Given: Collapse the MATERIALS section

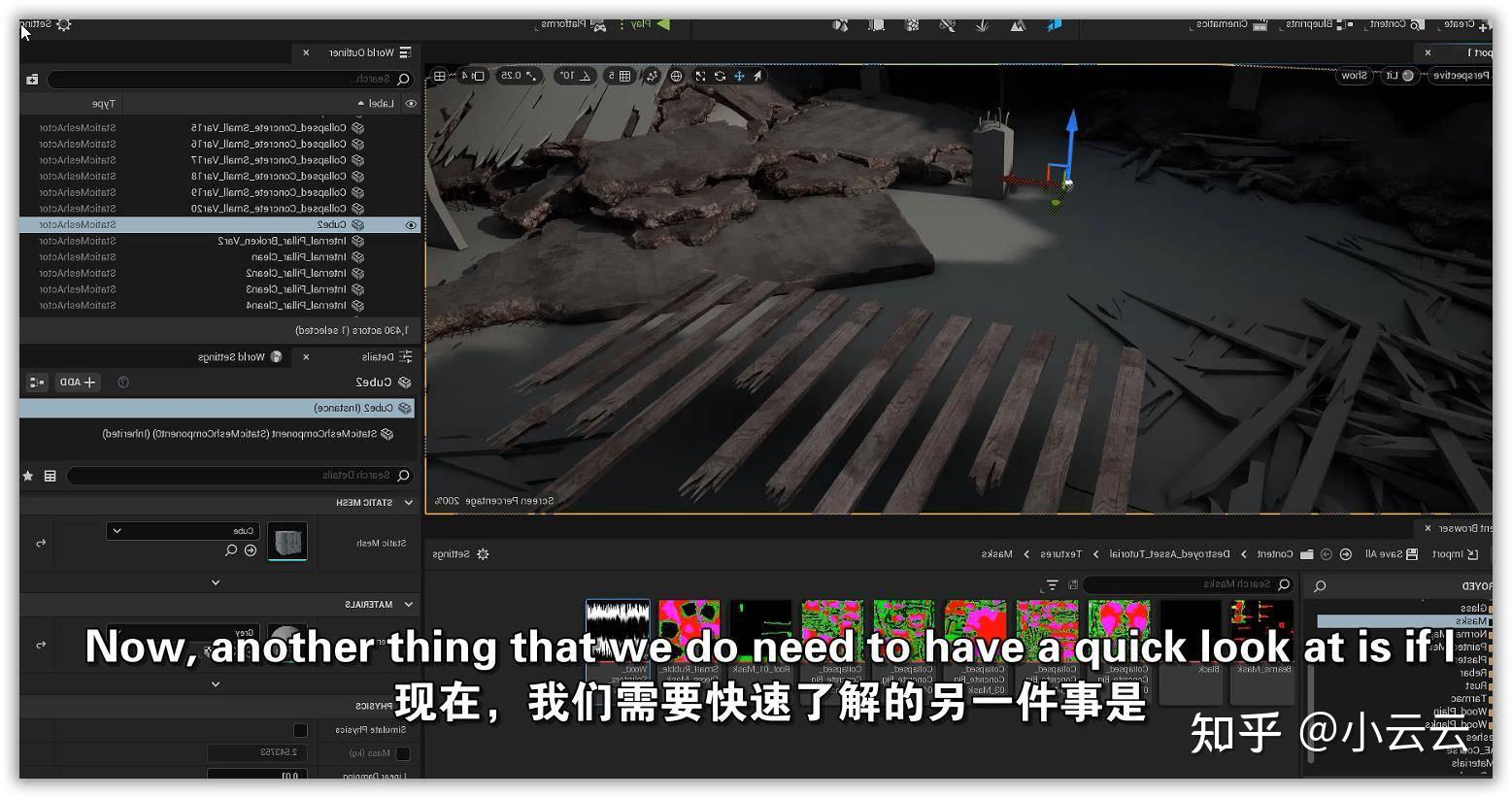Looking at the screenshot, I should tap(409, 605).
